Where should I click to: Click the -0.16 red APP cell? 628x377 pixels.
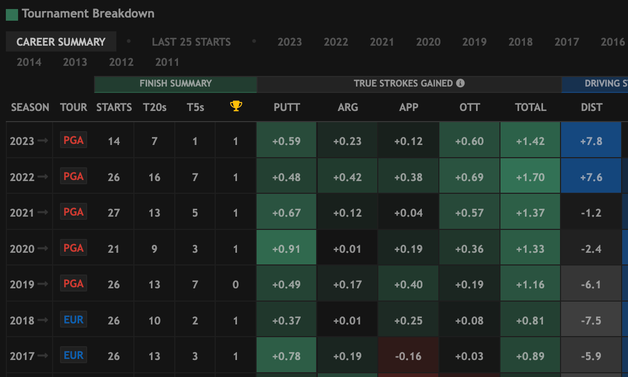pyautogui.click(x=408, y=355)
